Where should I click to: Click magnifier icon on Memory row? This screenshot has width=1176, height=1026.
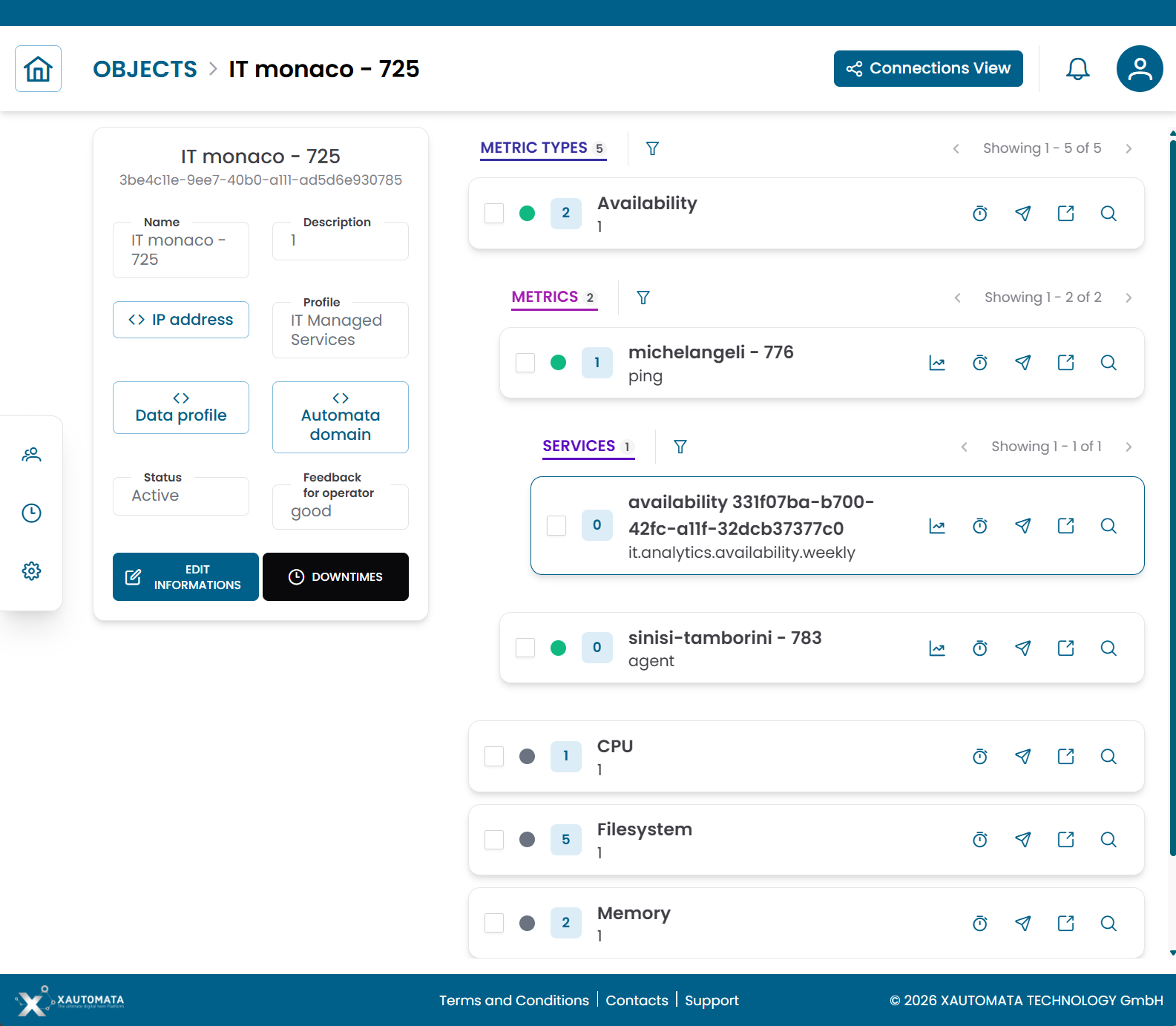pos(1109,923)
